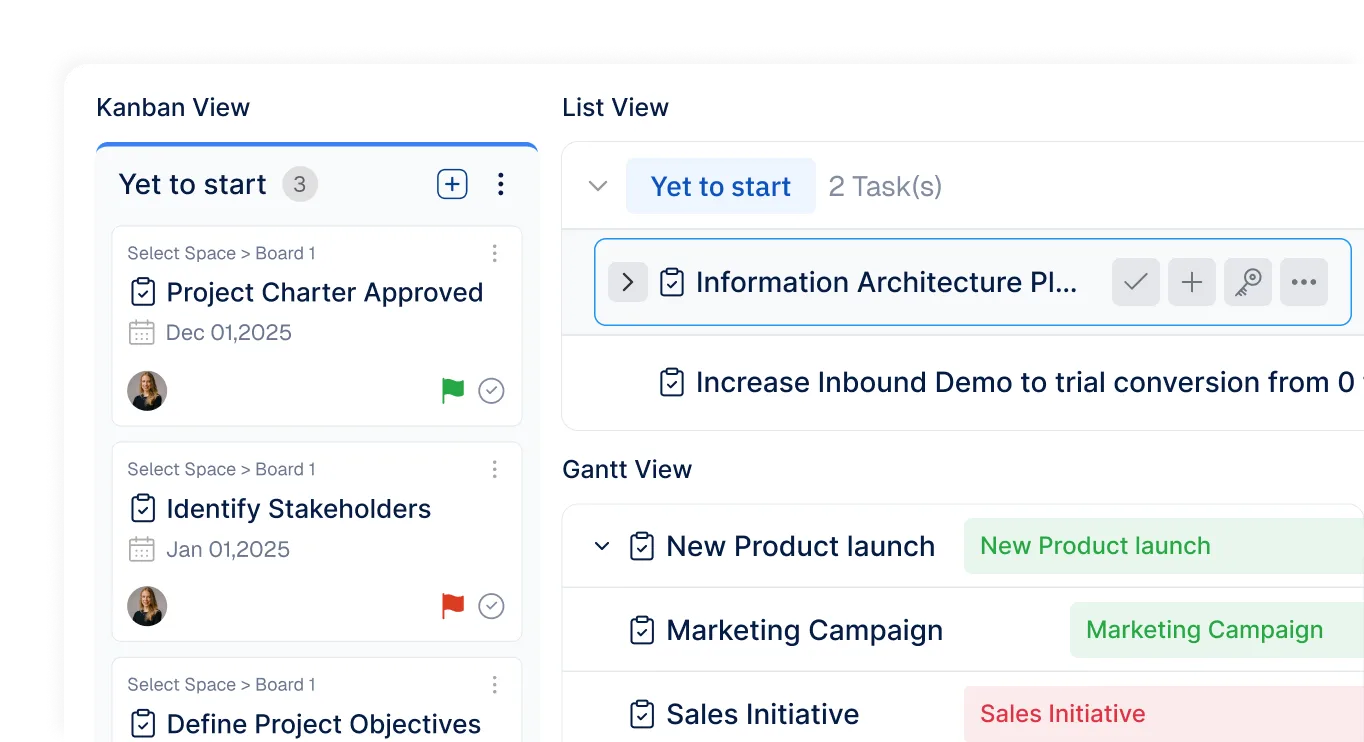
Task: Click Dec 01,2025 due date text
Action: (229, 333)
